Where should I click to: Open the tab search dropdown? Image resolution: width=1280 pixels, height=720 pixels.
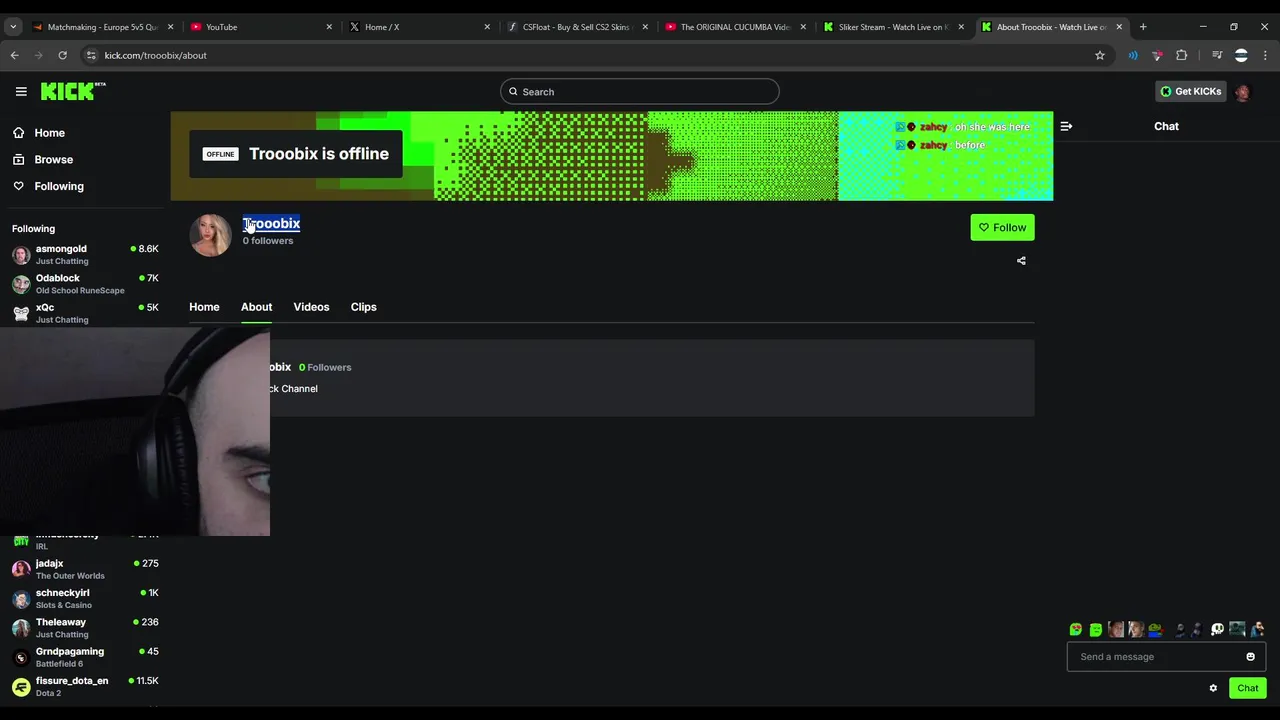click(13, 27)
